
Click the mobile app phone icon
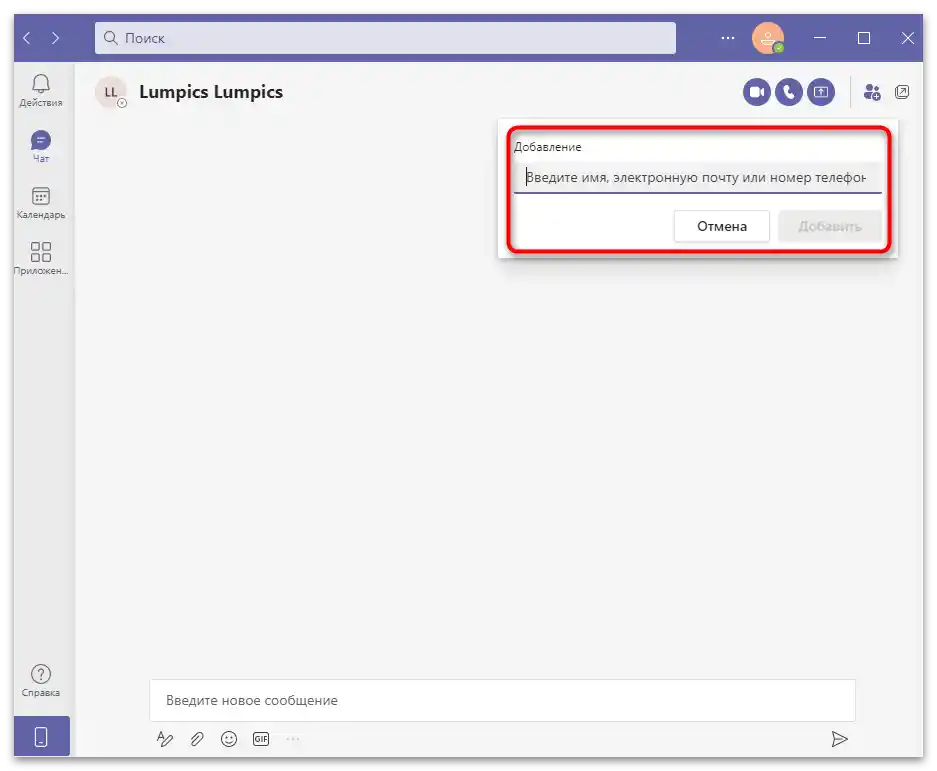[41, 736]
